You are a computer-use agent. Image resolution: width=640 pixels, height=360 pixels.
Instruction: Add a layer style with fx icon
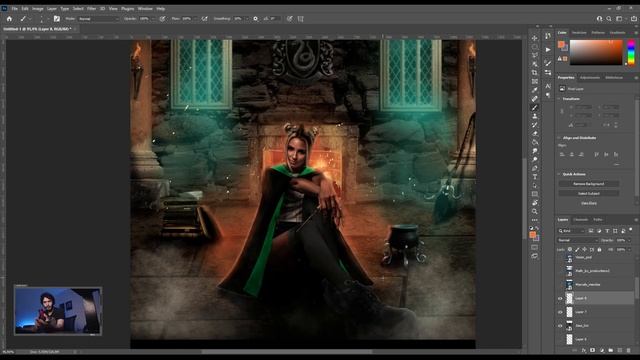[x=584, y=350]
